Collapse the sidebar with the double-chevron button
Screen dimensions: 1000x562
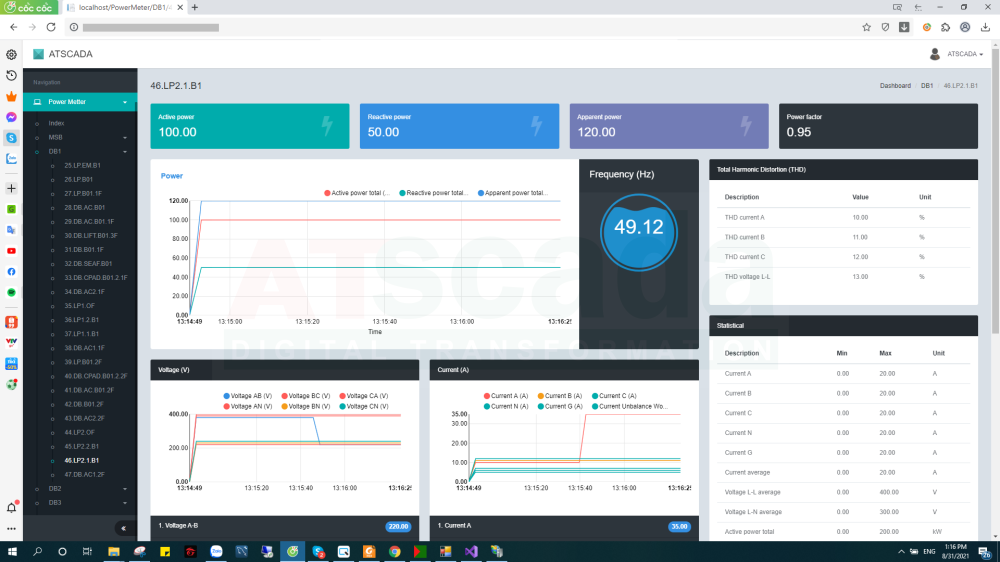[x=123, y=528]
